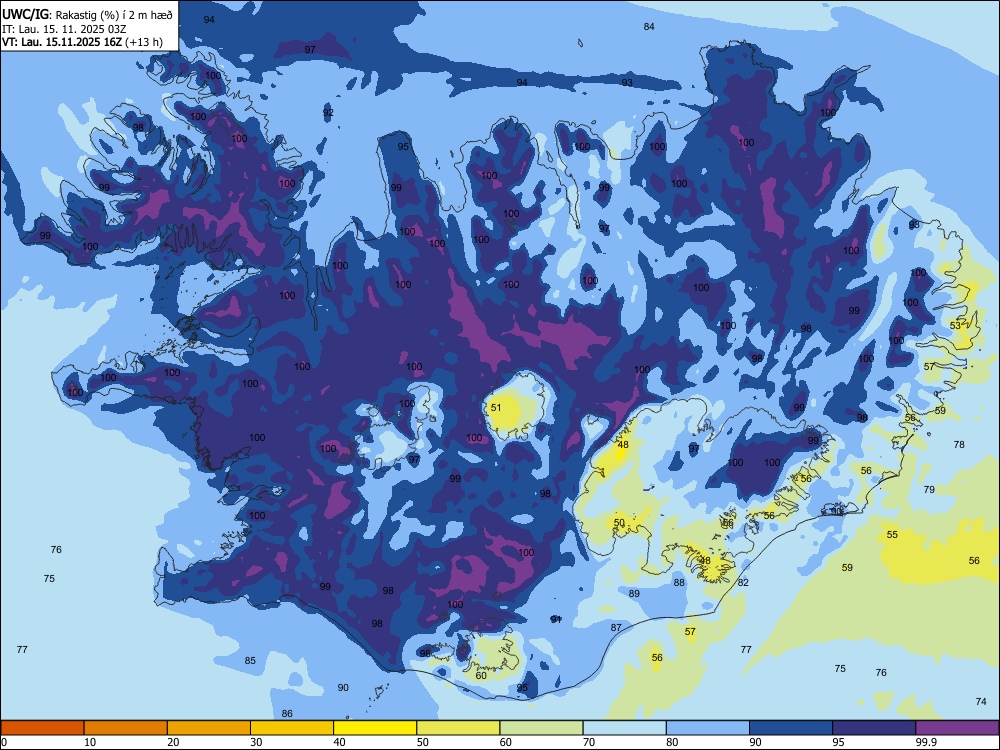Click the map value '84' near top
This screenshot has width=1000, height=750.
649,27
